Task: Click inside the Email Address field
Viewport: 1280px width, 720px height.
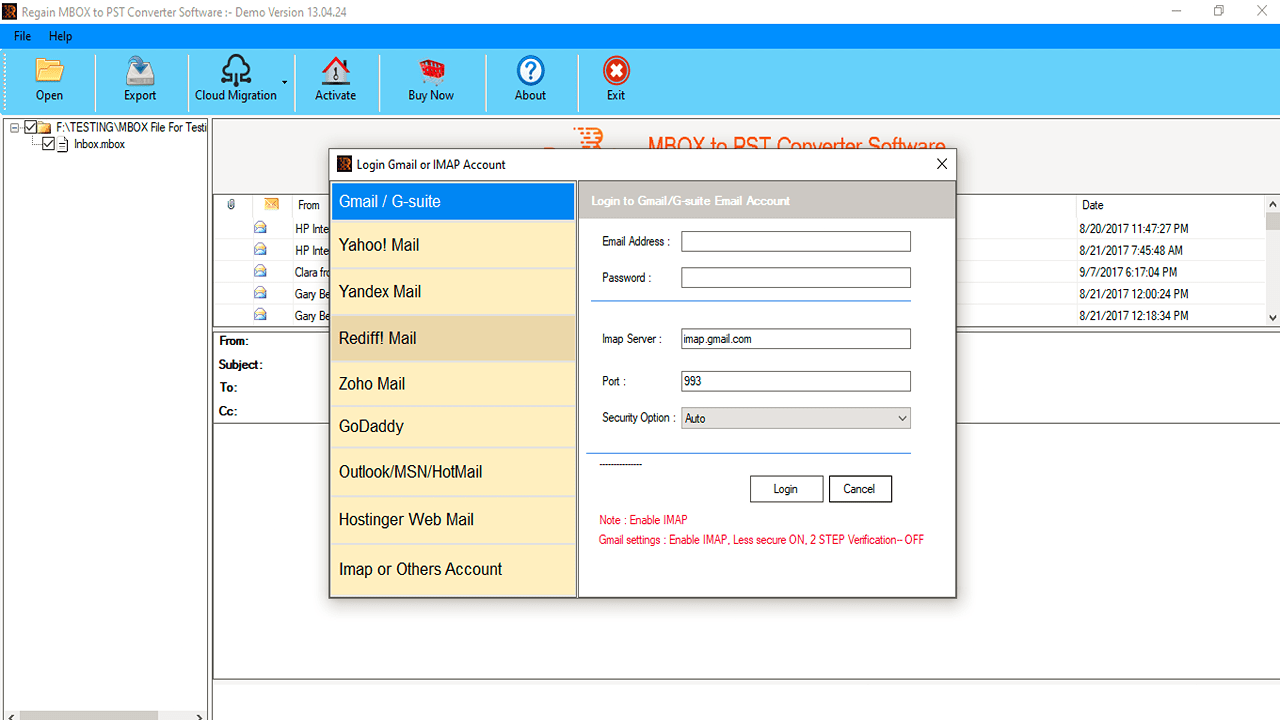Action: click(x=795, y=241)
